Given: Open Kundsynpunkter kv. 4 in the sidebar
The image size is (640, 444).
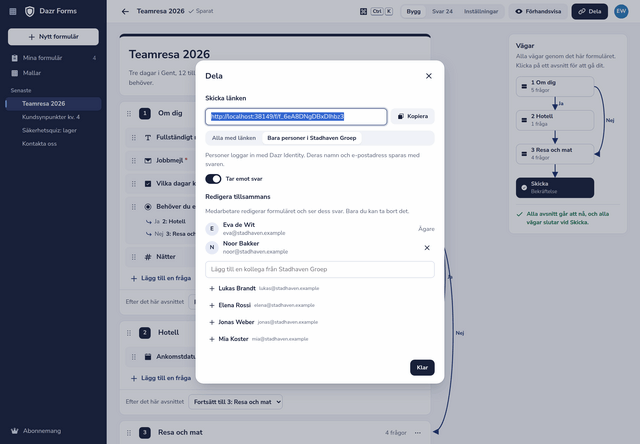Looking at the screenshot, I should click(53, 117).
